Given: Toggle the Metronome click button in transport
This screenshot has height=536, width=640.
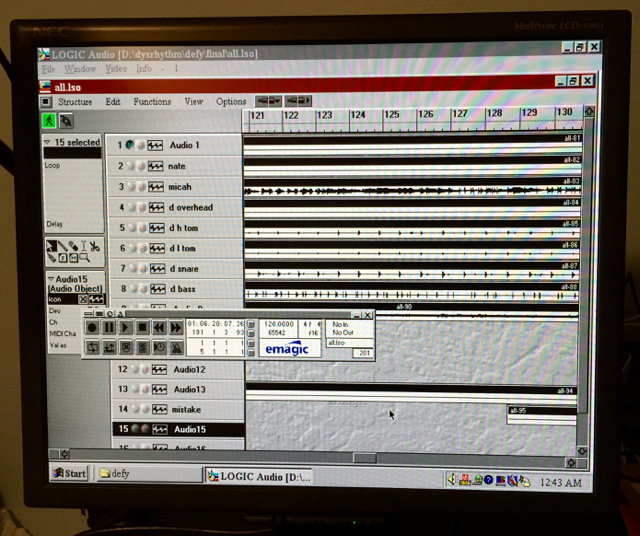Looking at the screenshot, I should point(176,347).
